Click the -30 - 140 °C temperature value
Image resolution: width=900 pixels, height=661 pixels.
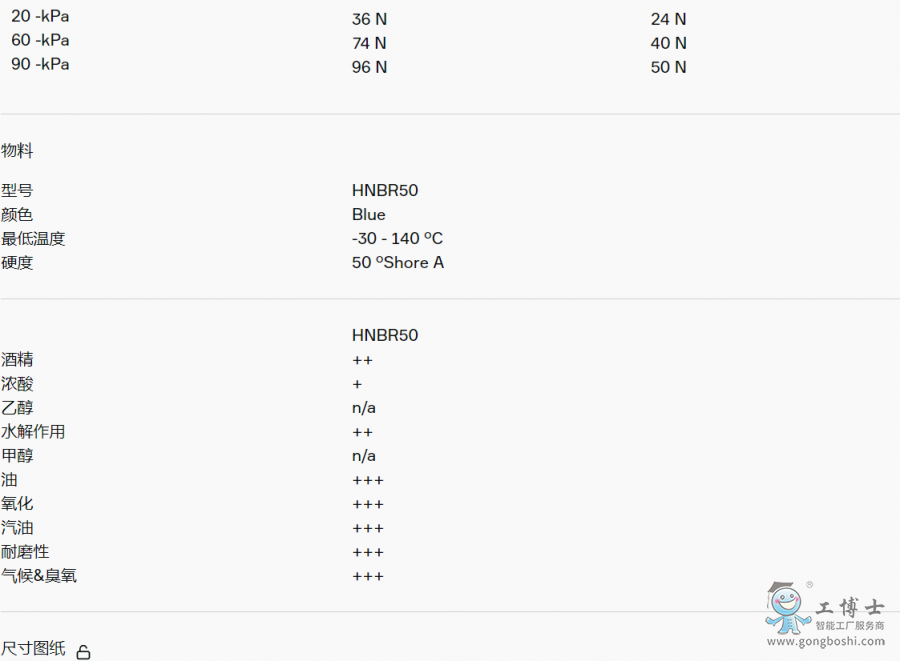(397, 238)
